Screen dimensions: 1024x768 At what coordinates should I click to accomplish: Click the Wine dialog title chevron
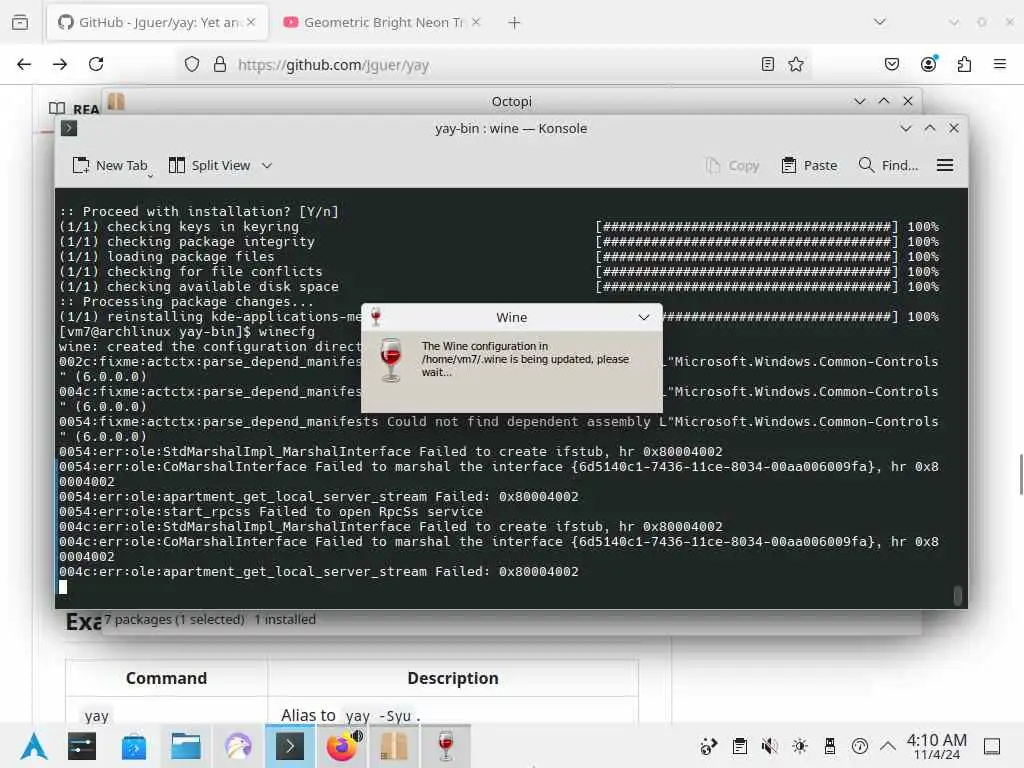click(644, 317)
